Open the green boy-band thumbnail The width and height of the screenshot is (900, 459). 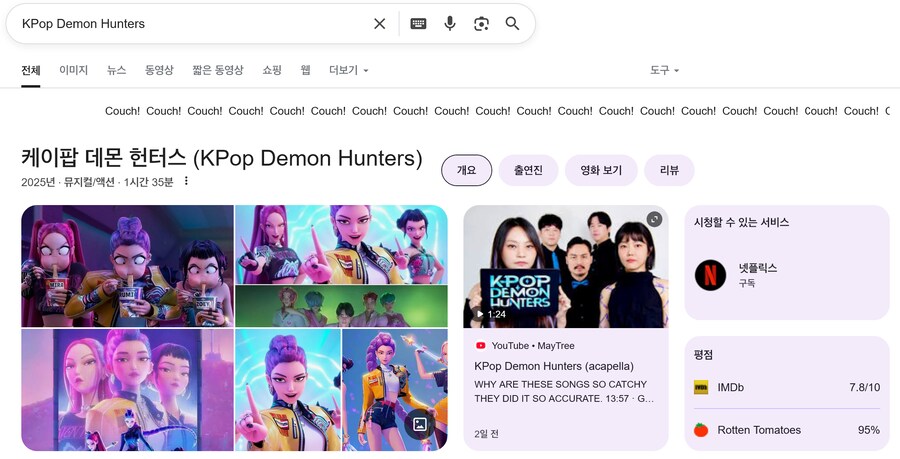click(342, 306)
